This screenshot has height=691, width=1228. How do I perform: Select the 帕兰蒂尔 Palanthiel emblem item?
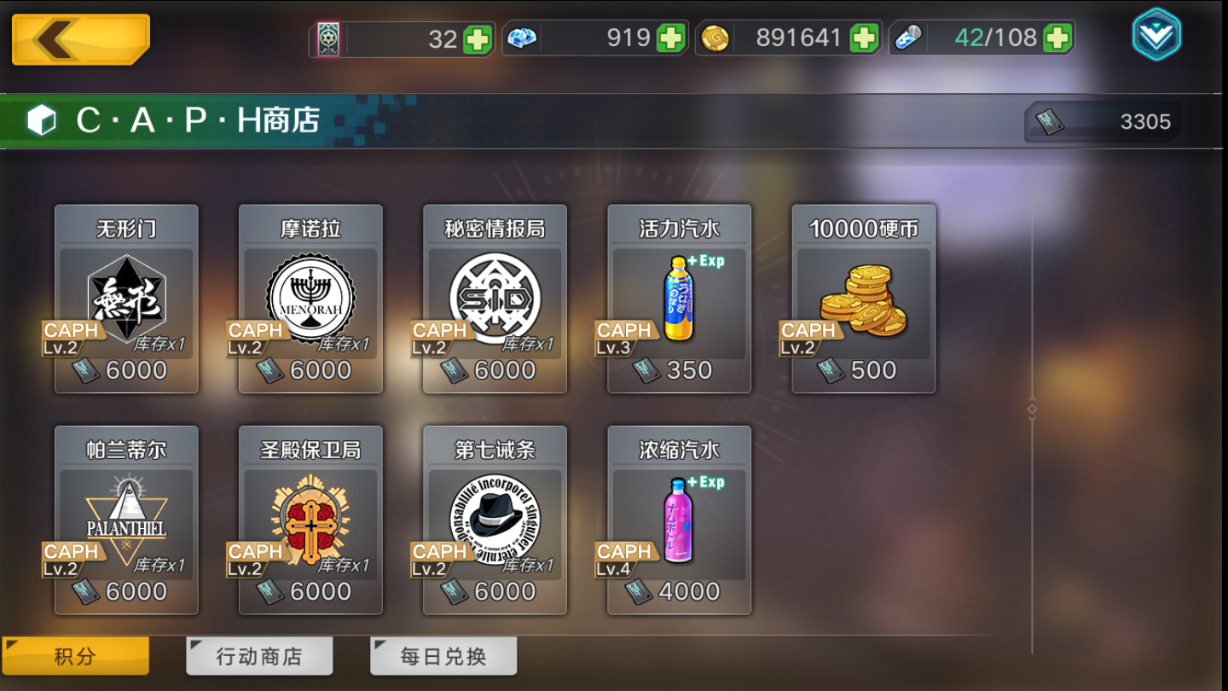[x=127, y=520]
